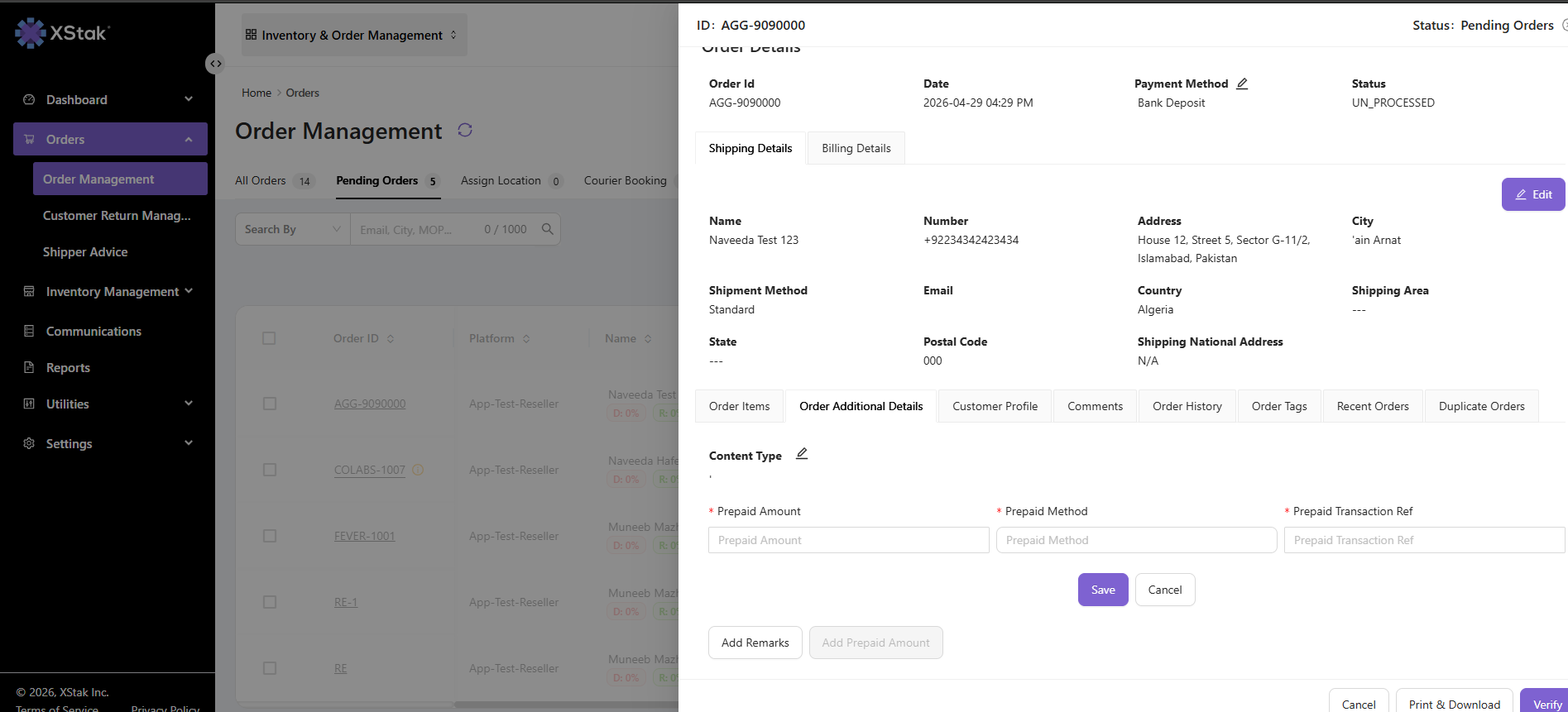Check the box for order FEVER-1001

pyautogui.click(x=269, y=536)
